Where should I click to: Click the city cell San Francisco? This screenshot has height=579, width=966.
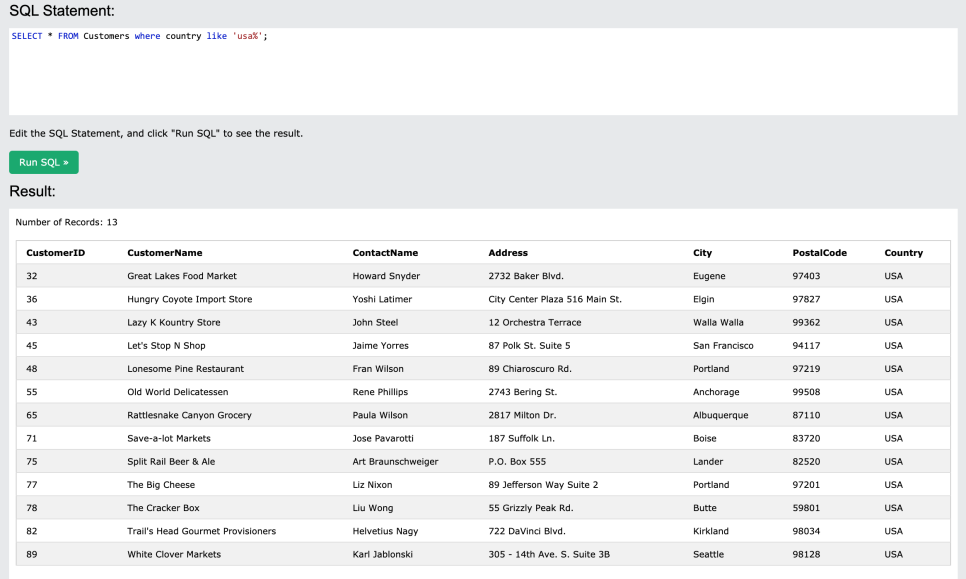coord(723,346)
